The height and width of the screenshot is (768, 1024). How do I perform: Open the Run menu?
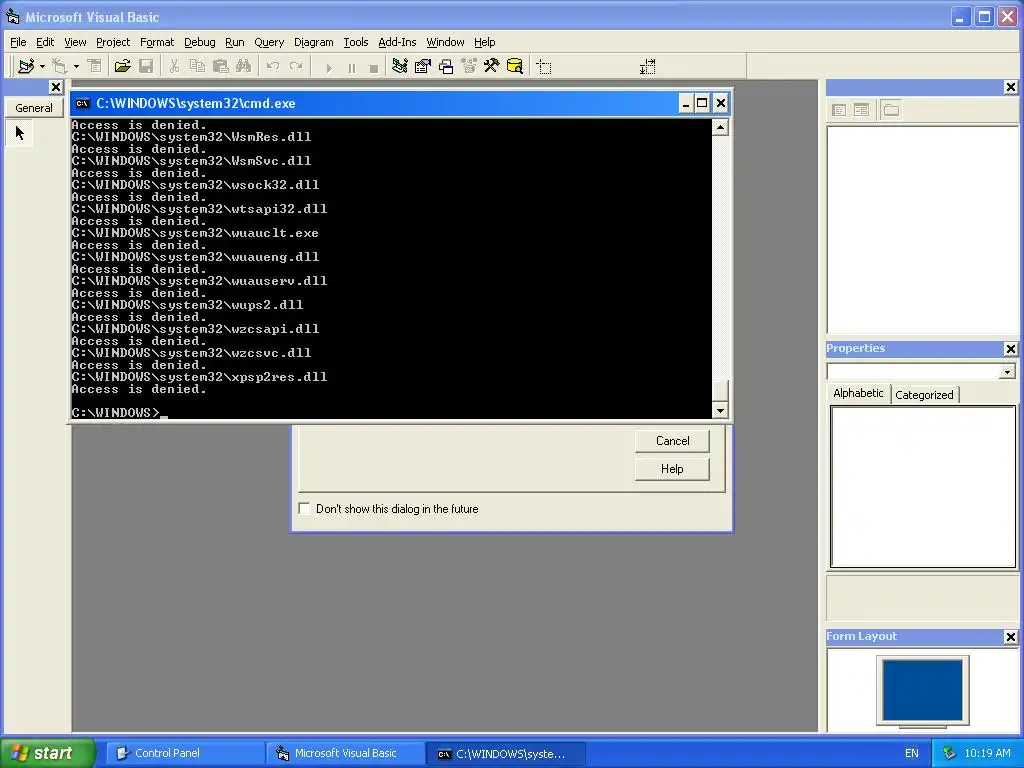click(x=234, y=42)
